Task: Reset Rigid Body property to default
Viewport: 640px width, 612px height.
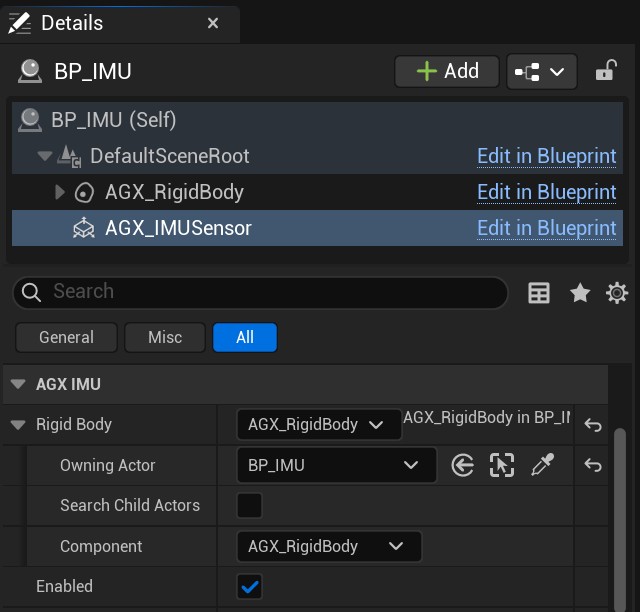Action: pos(593,425)
